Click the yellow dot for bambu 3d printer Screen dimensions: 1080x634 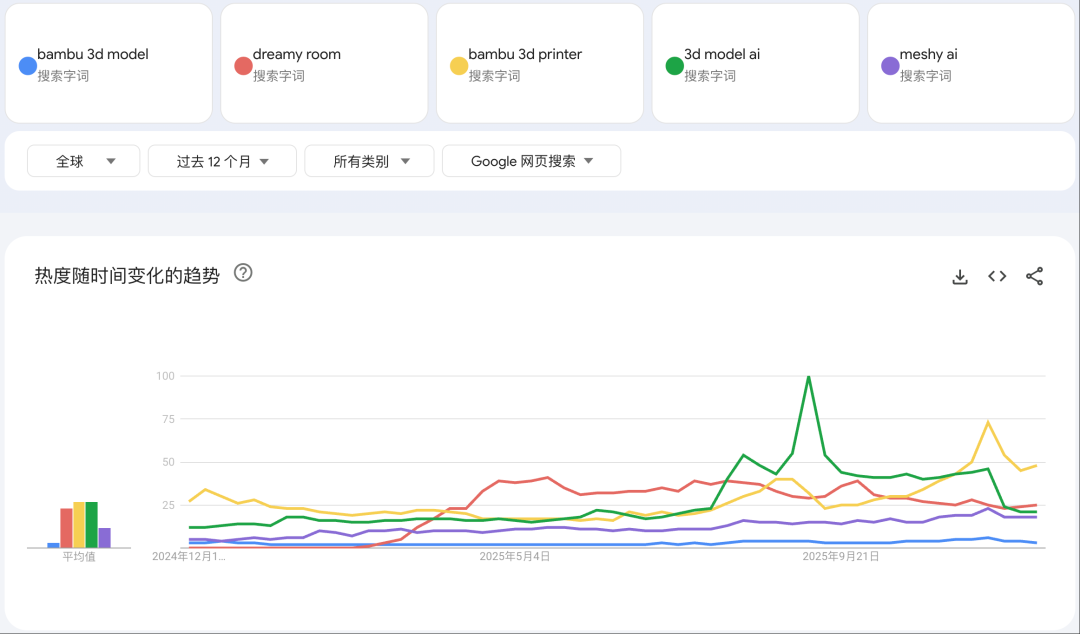[459, 66]
